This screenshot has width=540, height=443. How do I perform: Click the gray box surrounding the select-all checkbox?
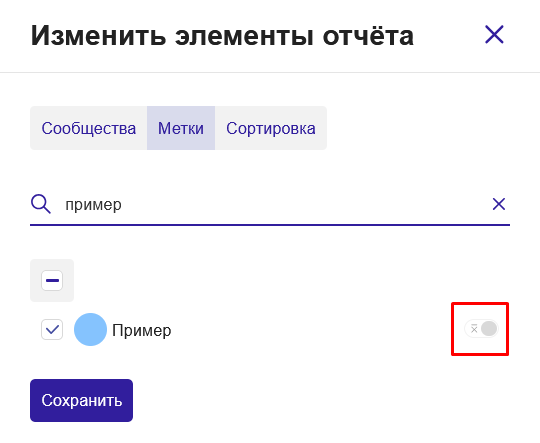click(52, 280)
